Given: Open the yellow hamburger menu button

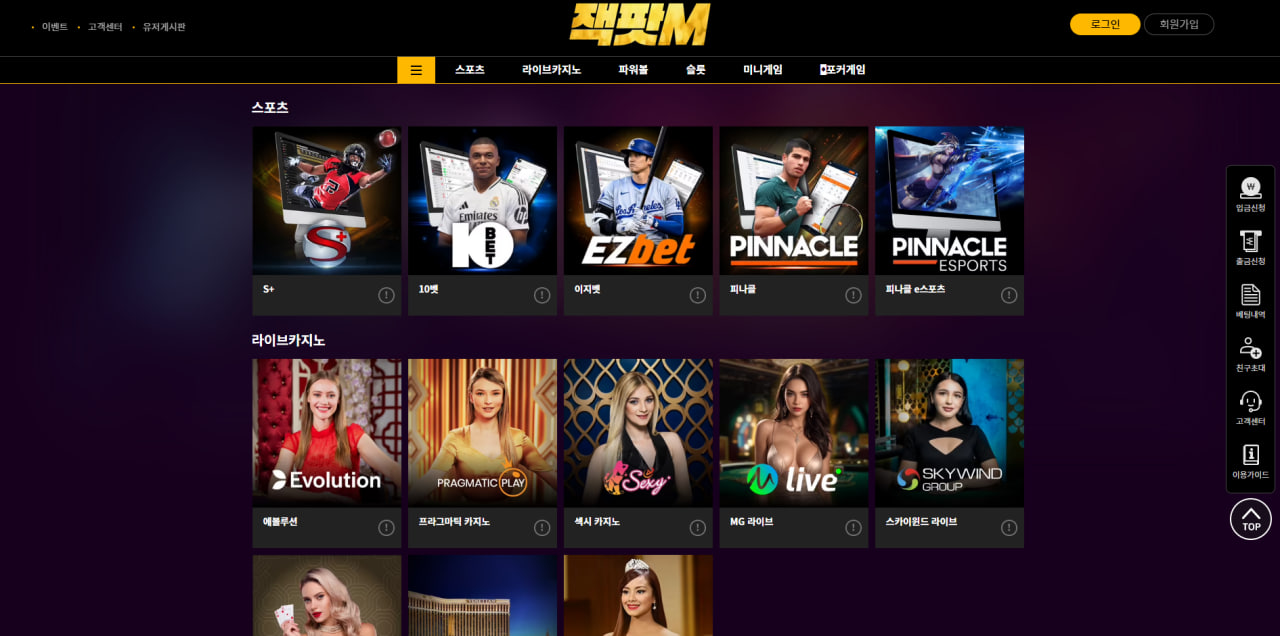Looking at the screenshot, I should [x=416, y=70].
